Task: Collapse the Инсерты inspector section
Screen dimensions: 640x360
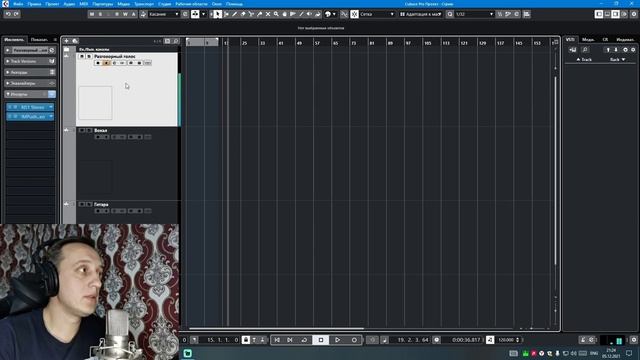Action: click(x=30, y=94)
